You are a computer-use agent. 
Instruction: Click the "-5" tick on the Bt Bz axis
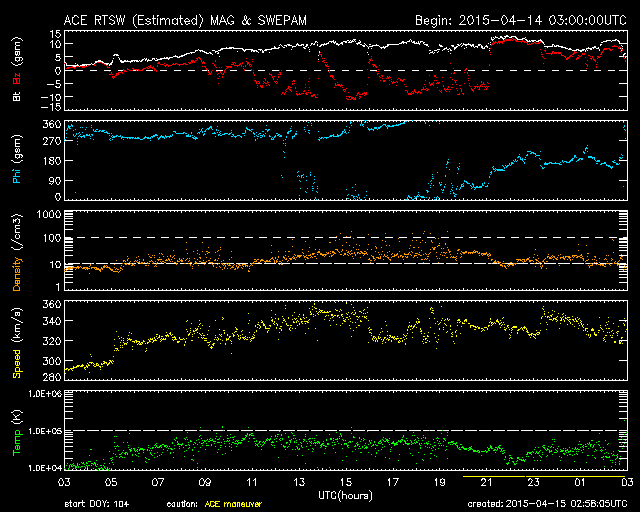(54, 84)
